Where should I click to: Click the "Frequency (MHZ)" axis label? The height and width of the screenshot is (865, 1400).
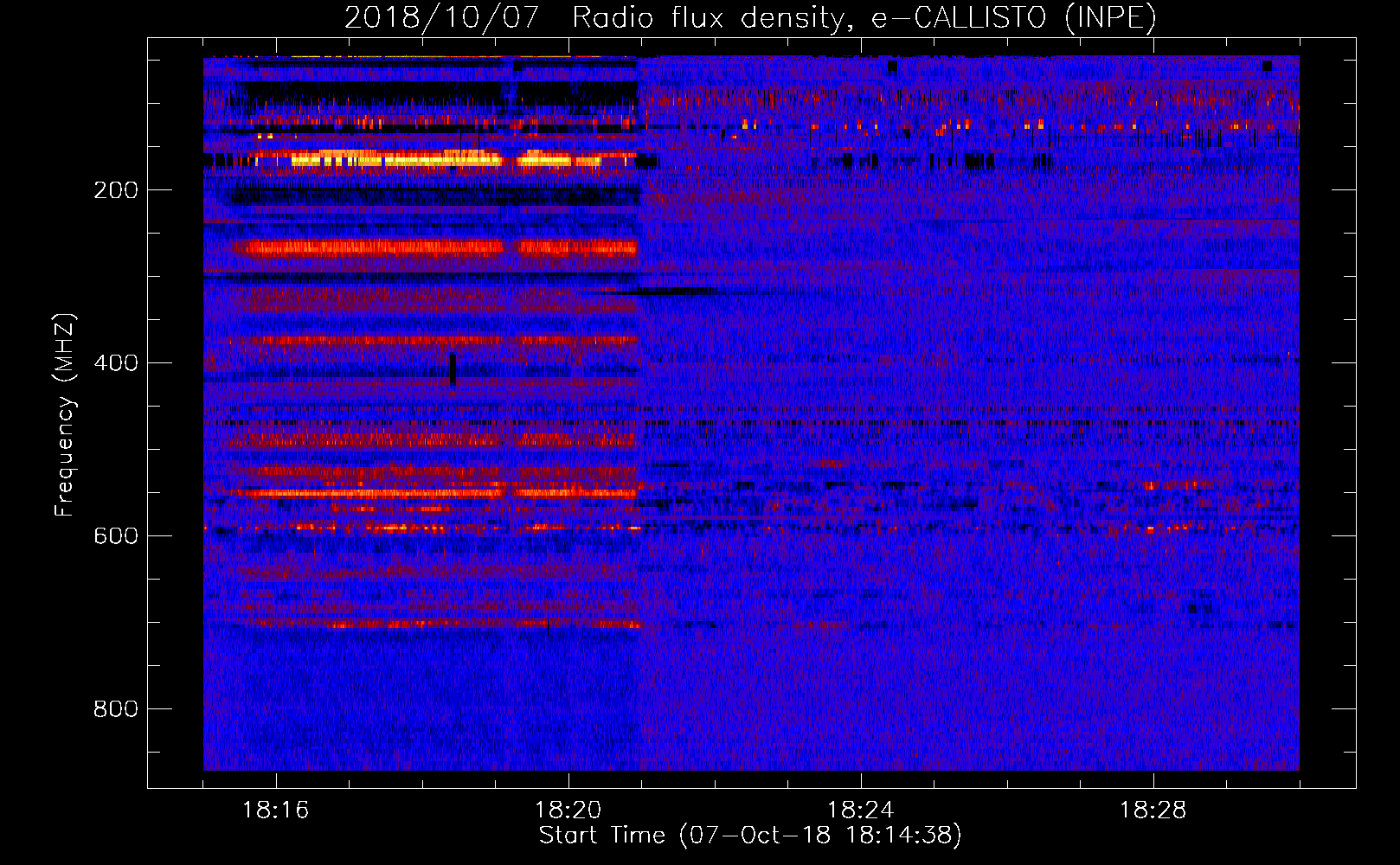click(64, 415)
